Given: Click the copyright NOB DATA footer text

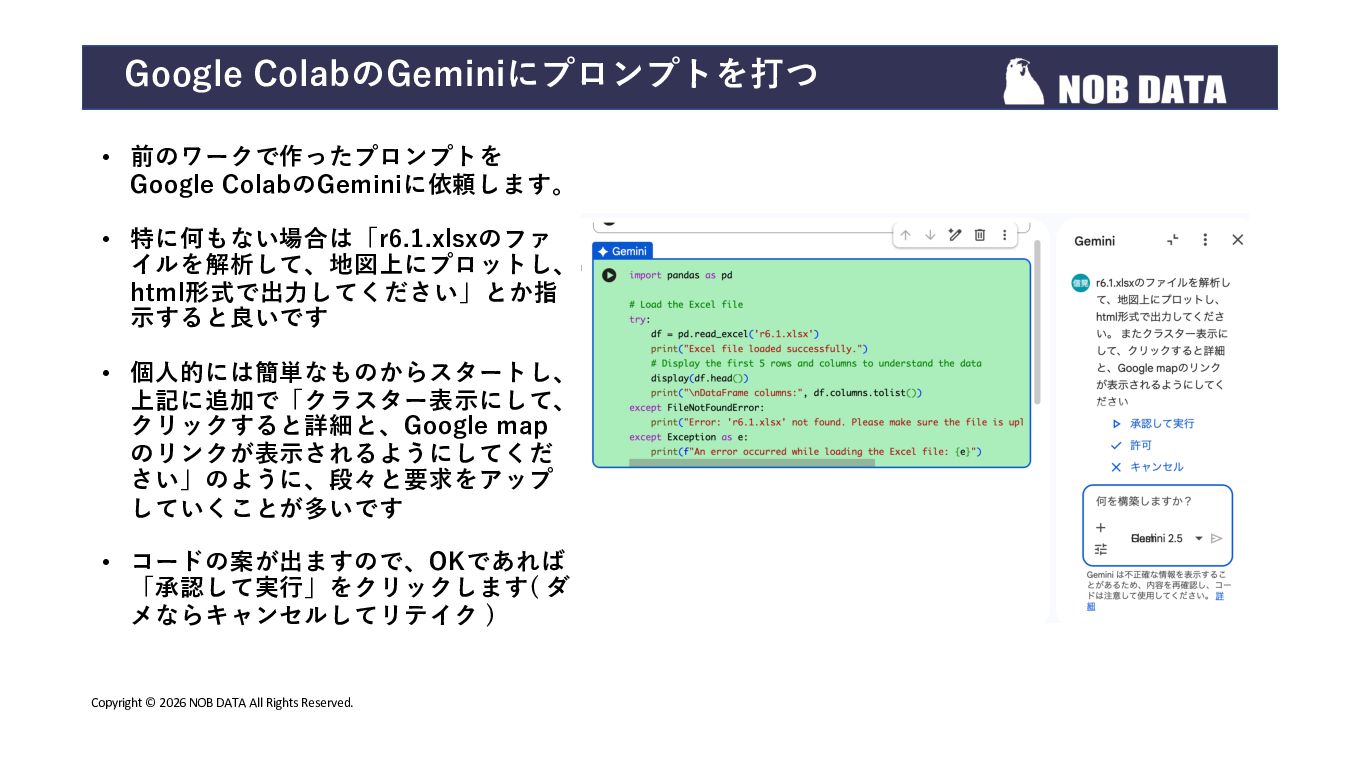Looking at the screenshot, I should tap(222, 702).
